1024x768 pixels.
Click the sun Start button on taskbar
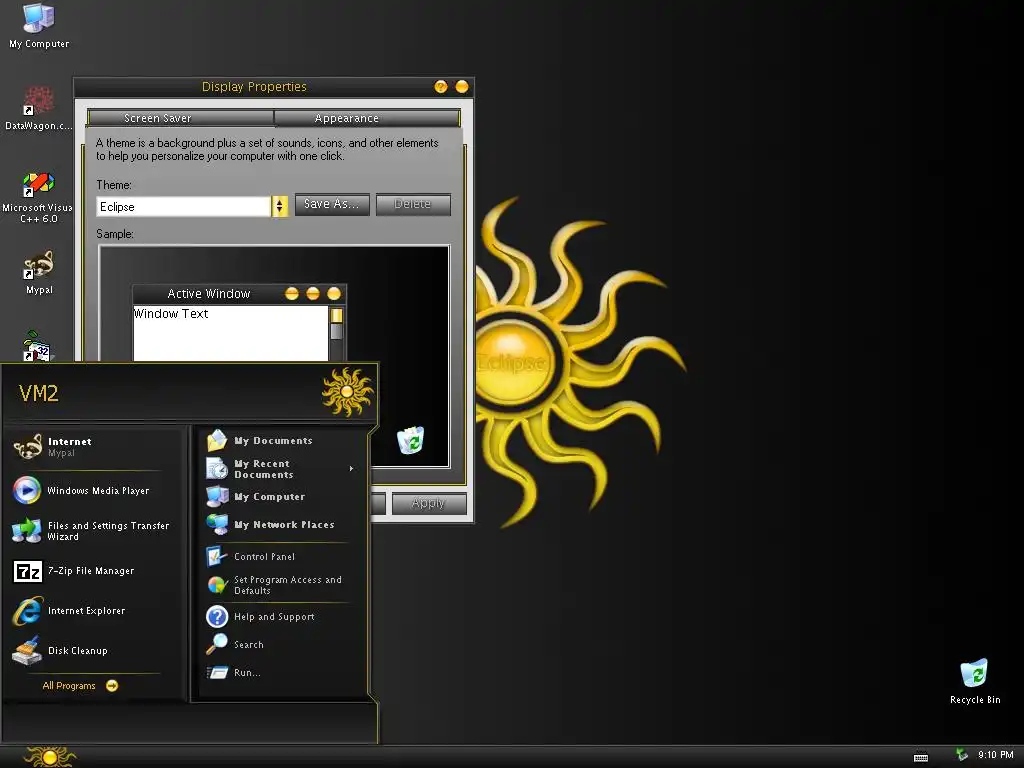(x=50, y=756)
